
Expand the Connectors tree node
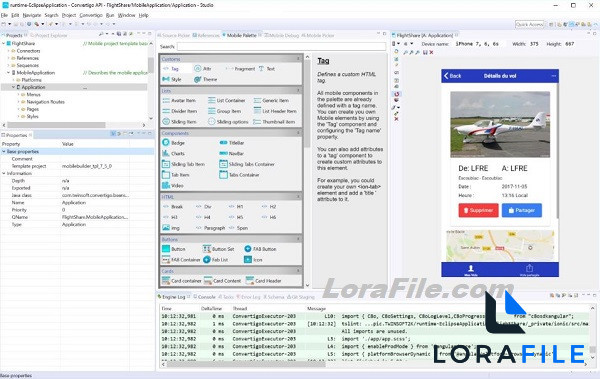tap(8, 51)
